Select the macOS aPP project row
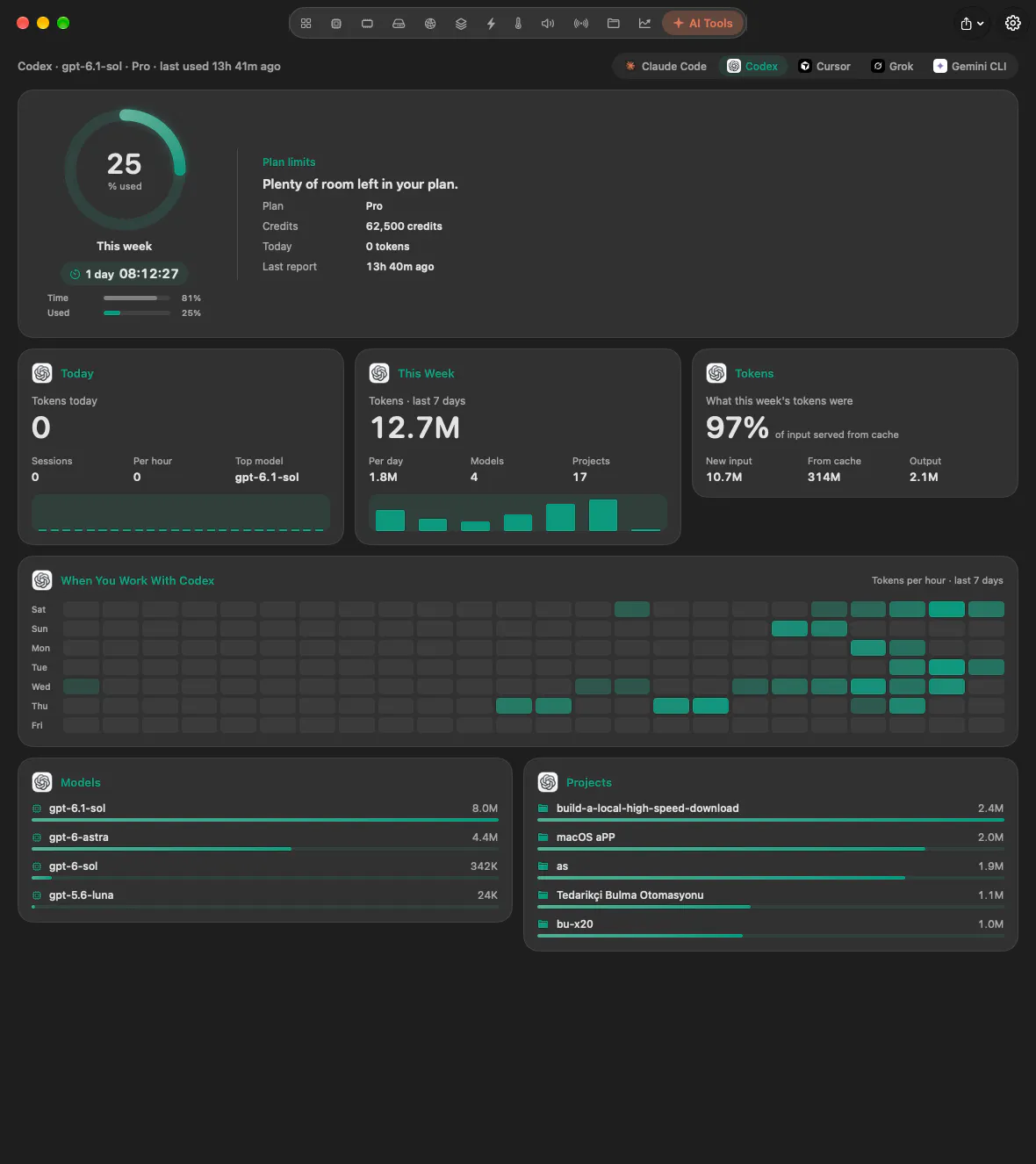Viewport: 1036px width, 1164px height. pyautogui.click(x=771, y=842)
